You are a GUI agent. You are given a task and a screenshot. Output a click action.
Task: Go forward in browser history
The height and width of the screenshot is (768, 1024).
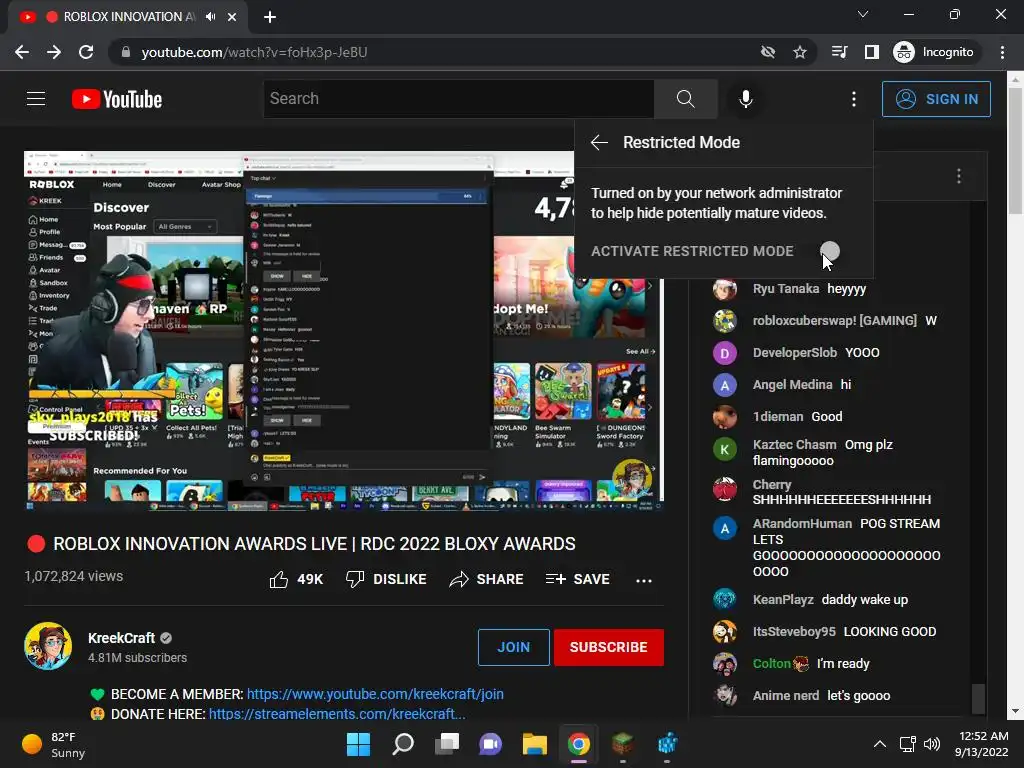(54, 52)
